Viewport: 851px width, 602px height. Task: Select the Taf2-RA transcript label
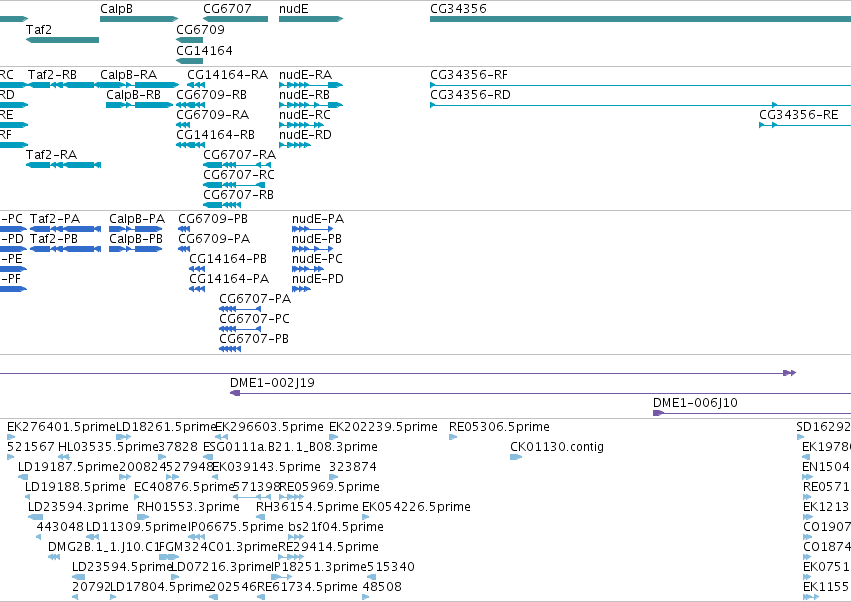coord(52,155)
